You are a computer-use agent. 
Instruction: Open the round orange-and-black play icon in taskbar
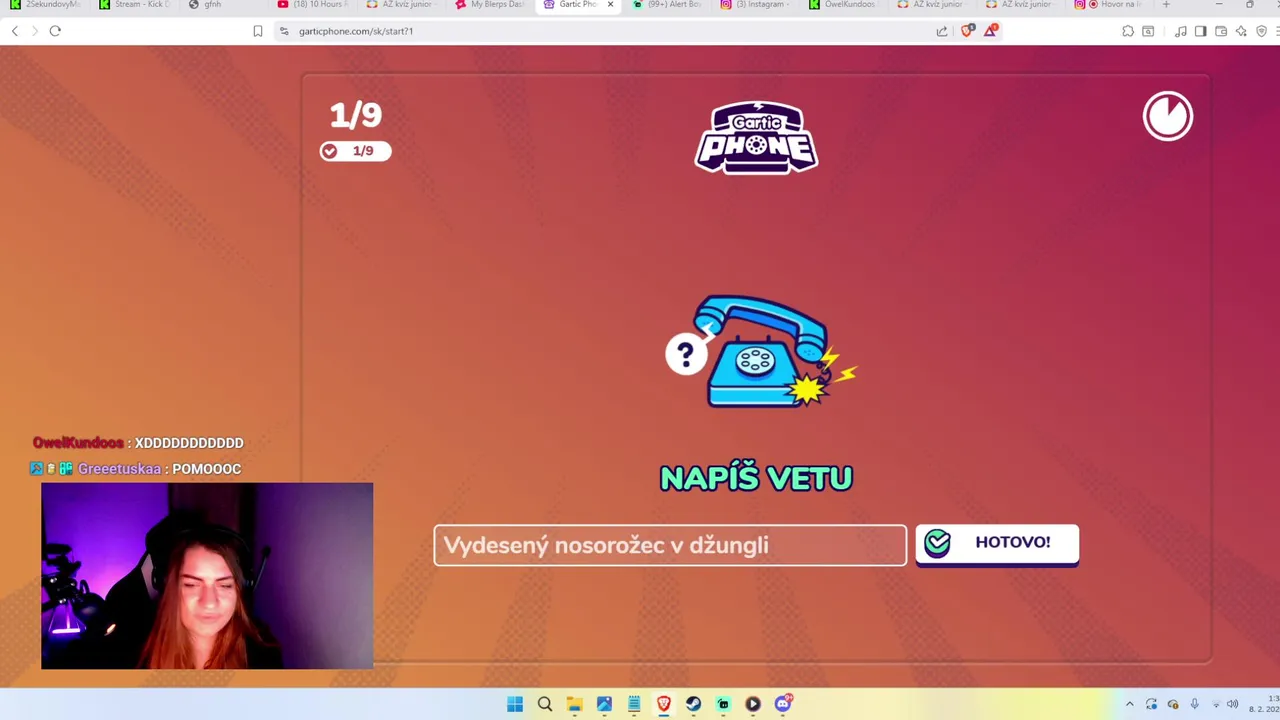click(753, 704)
